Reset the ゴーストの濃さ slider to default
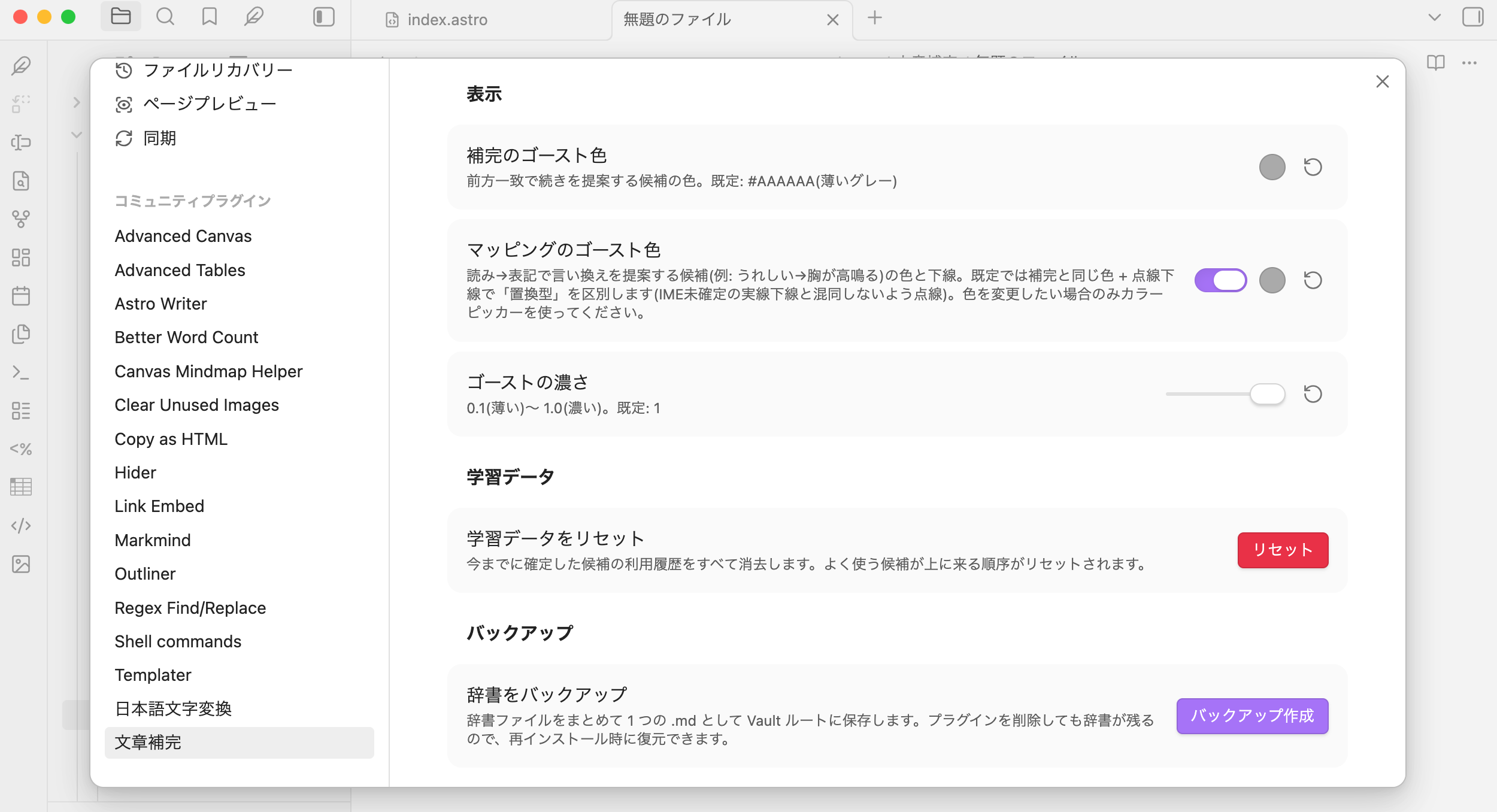This screenshot has height=812, width=1497. pyautogui.click(x=1313, y=393)
